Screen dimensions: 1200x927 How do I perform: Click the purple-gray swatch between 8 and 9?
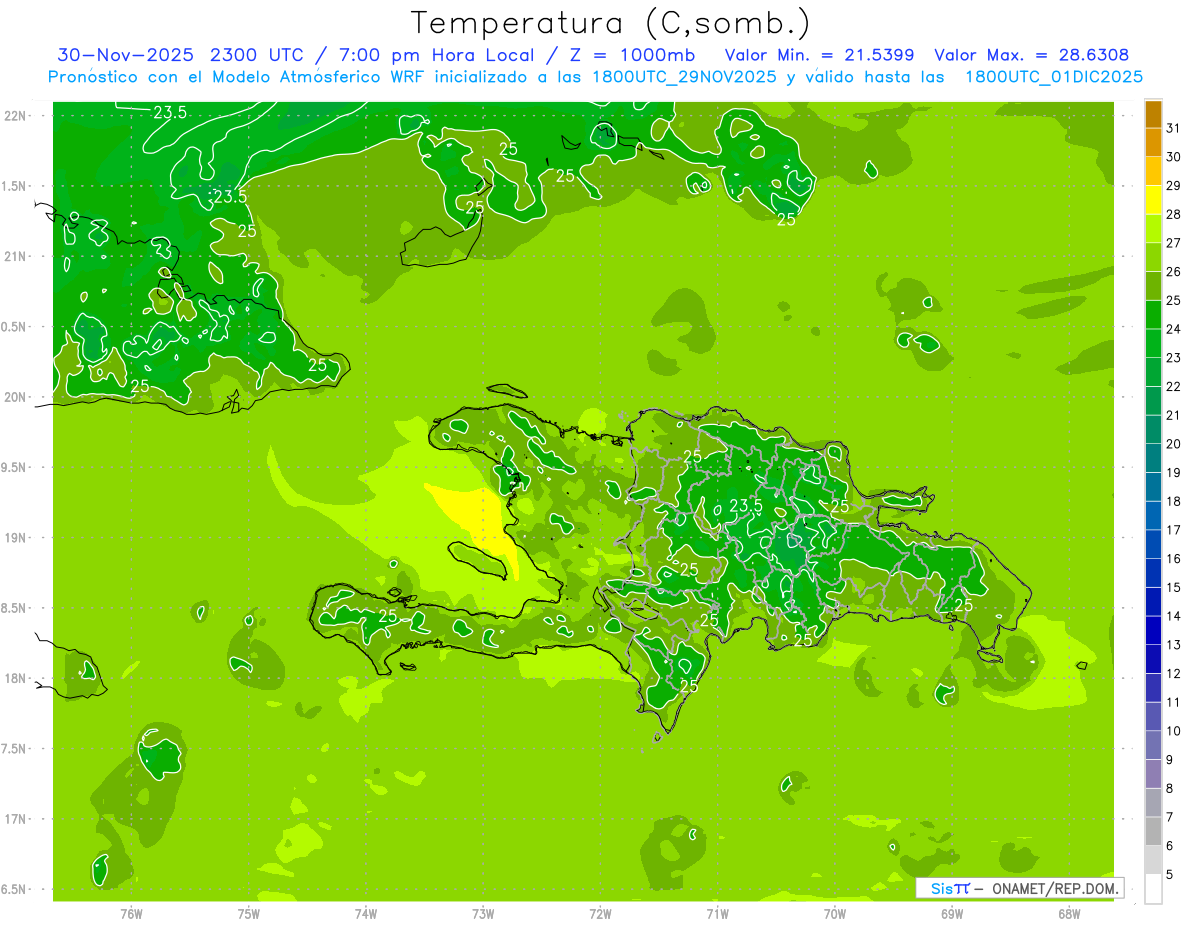tap(1153, 774)
